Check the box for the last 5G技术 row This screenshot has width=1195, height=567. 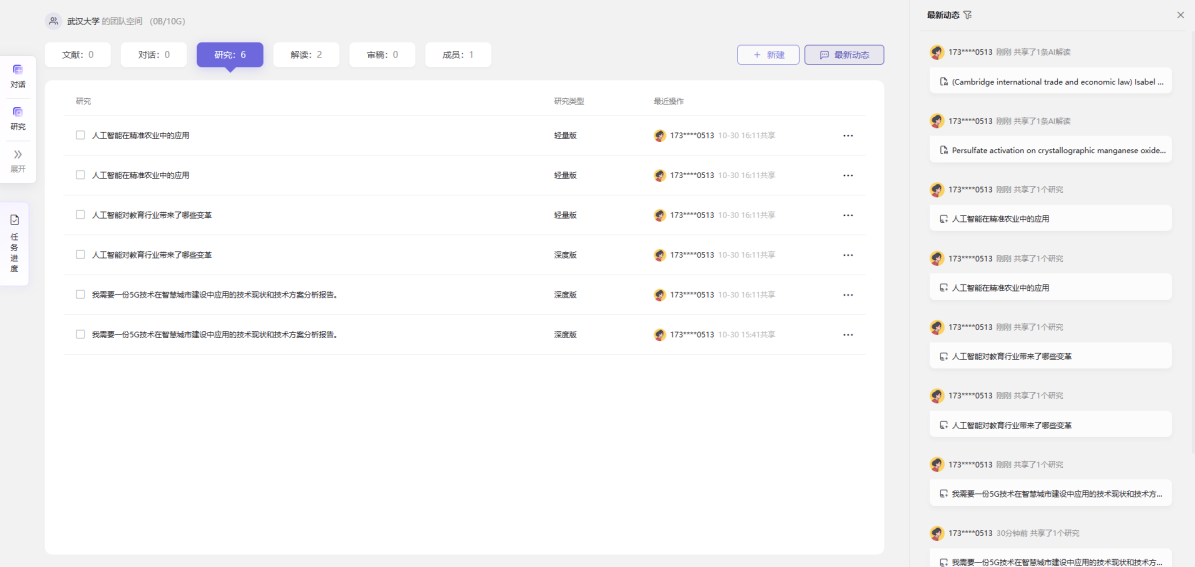[80, 335]
